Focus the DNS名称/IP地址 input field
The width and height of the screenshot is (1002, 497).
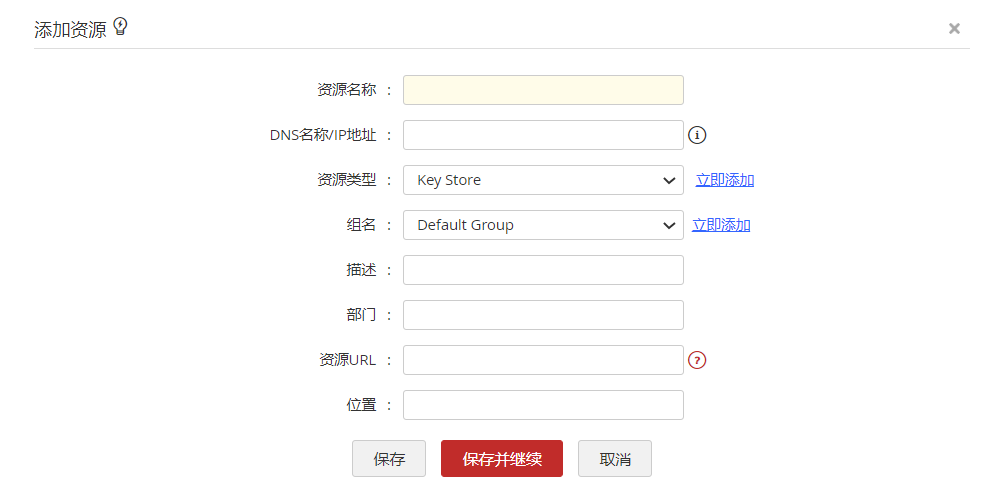(x=543, y=135)
